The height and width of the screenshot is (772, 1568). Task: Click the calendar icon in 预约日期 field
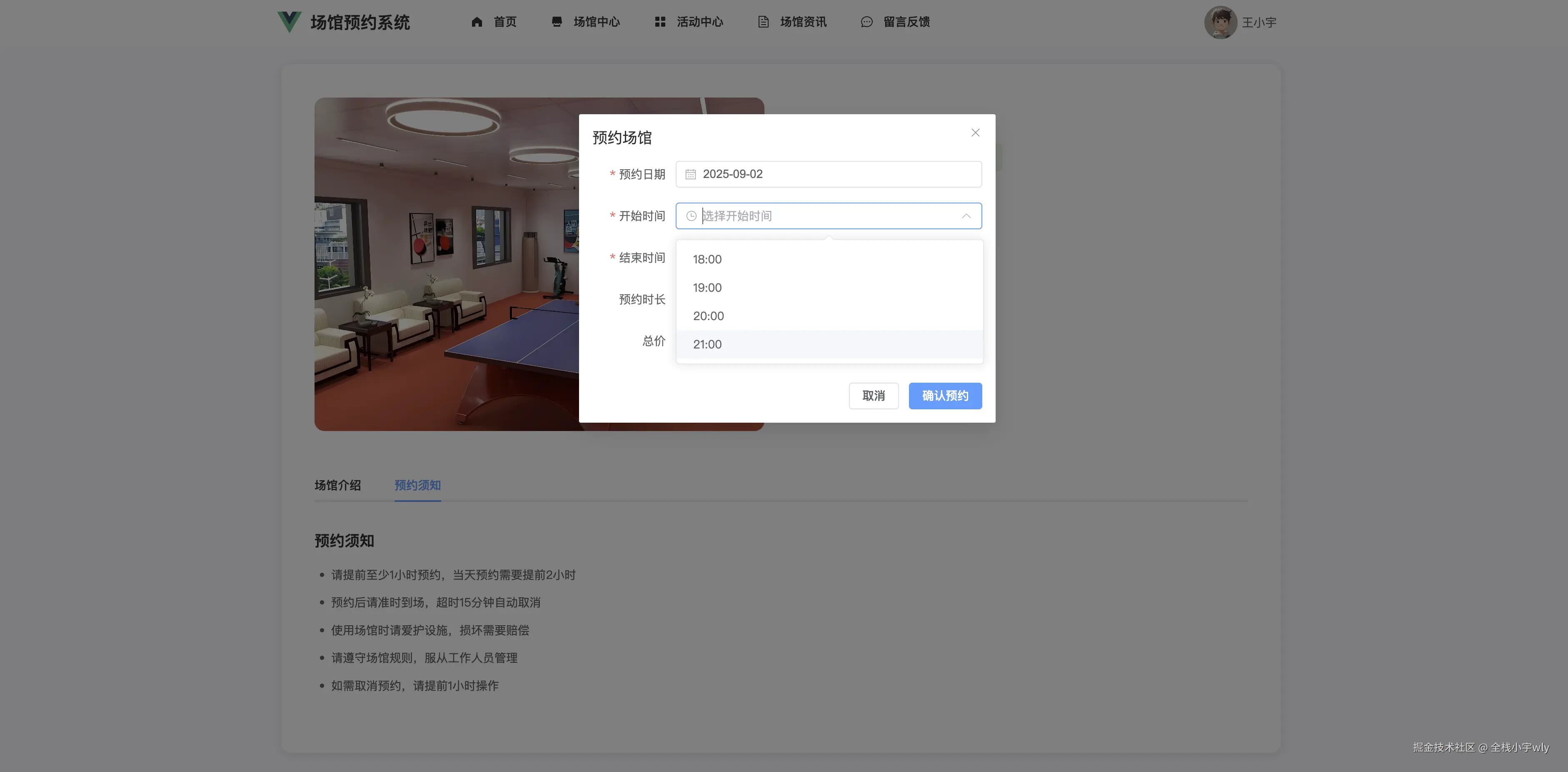click(690, 174)
